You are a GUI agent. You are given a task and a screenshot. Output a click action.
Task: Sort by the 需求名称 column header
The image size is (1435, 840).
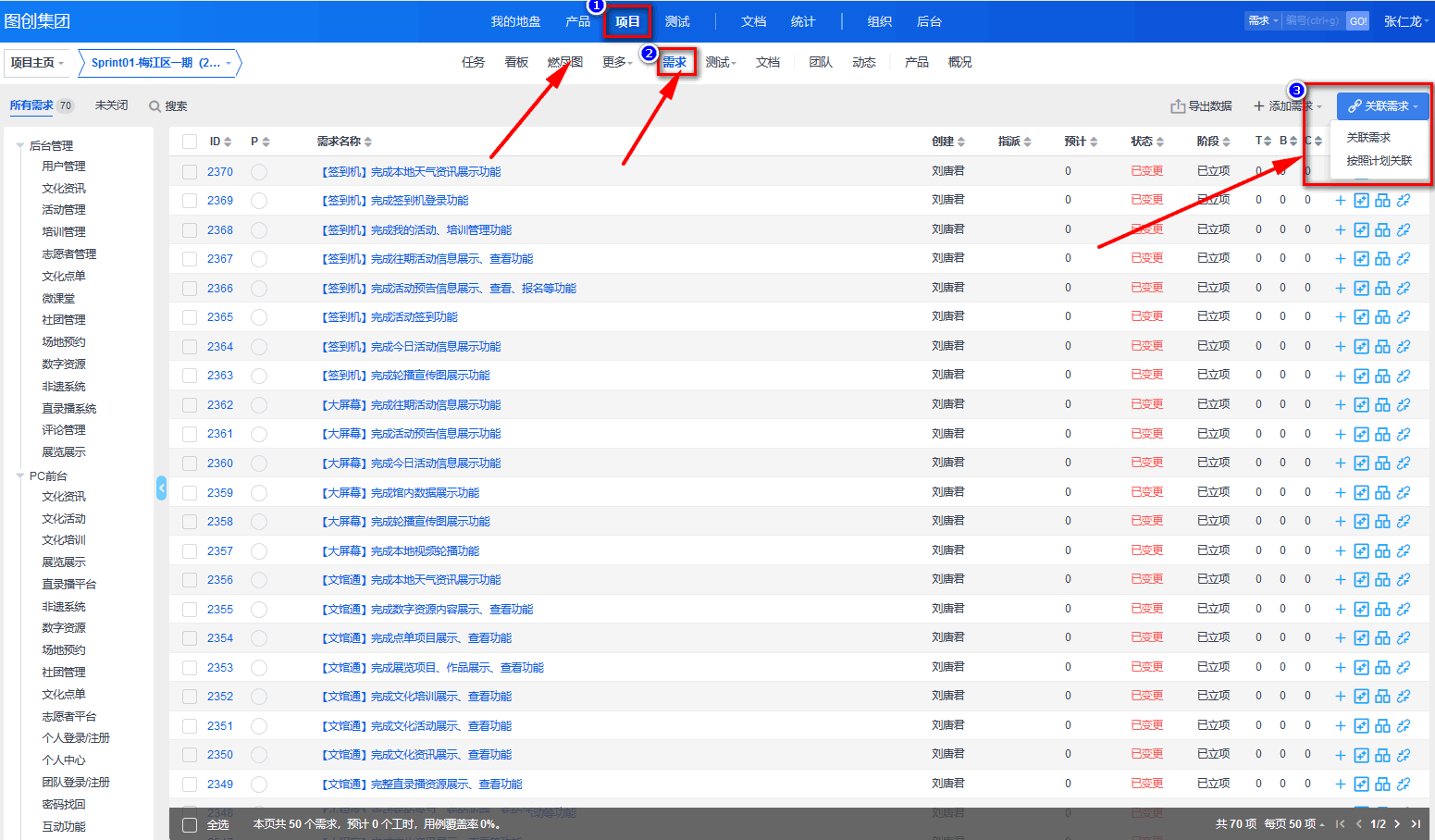tap(344, 142)
